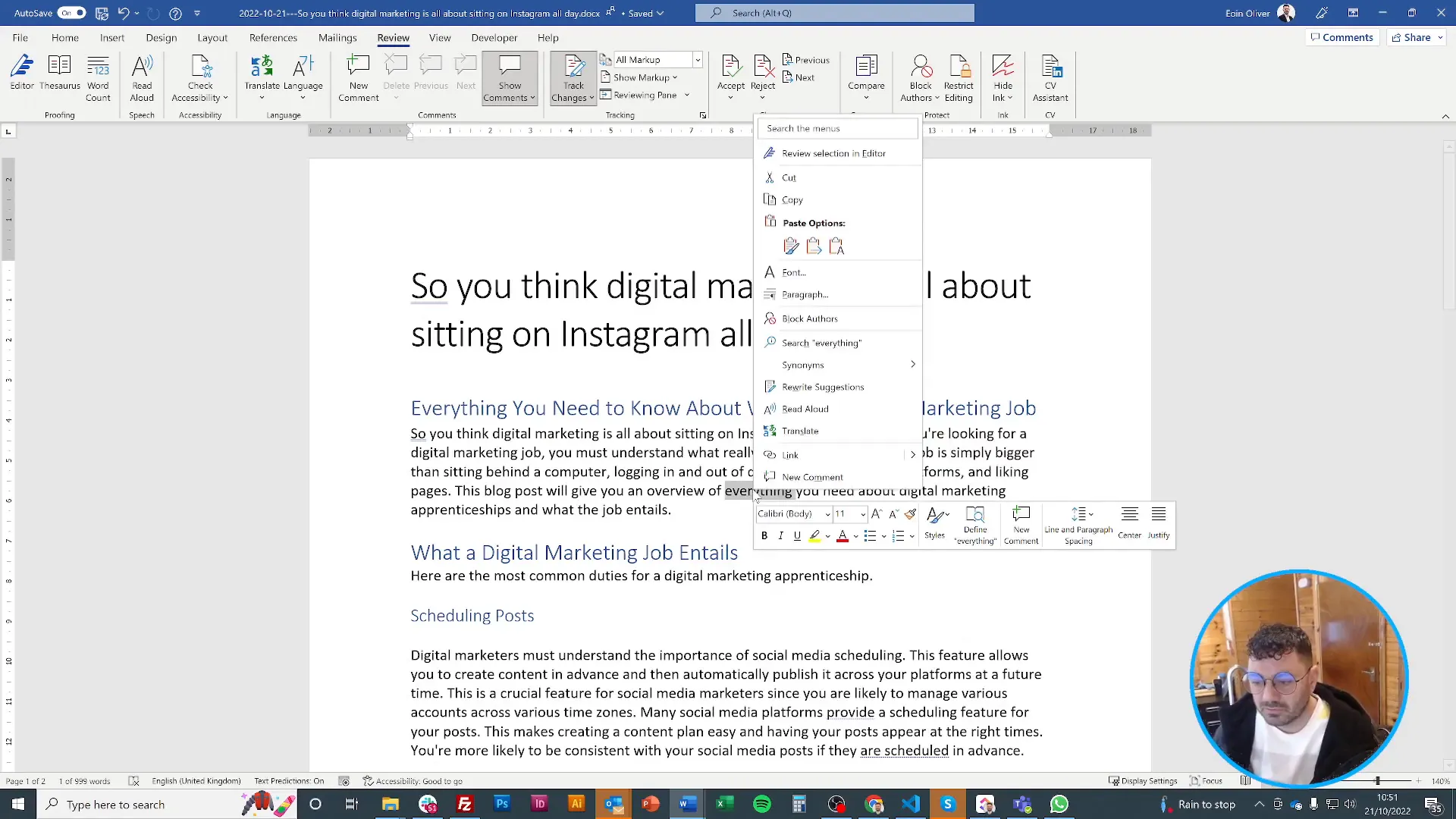Toggle Hide Ink button

click(x=1003, y=78)
